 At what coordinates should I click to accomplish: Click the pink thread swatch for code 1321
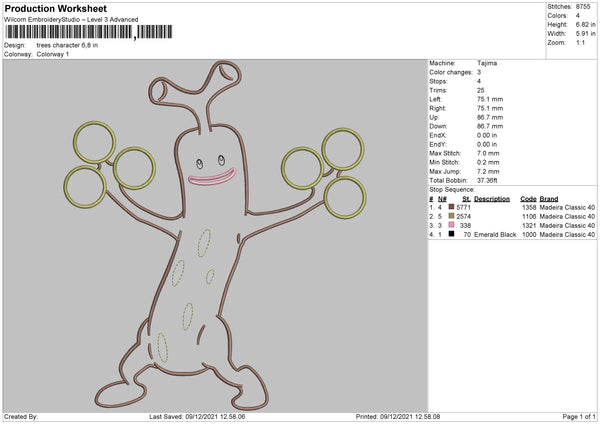click(x=451, y=225)
